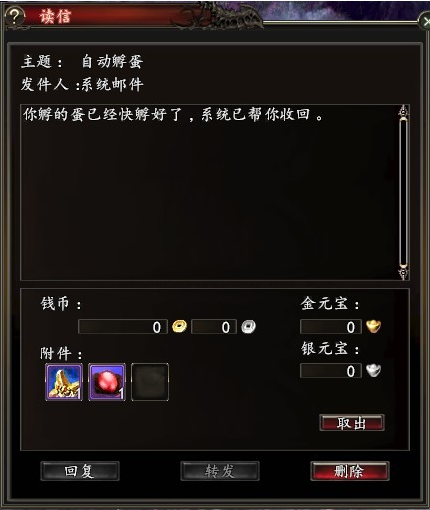
Task: Forward the mail with 转发 button
Action: [220, 471]
